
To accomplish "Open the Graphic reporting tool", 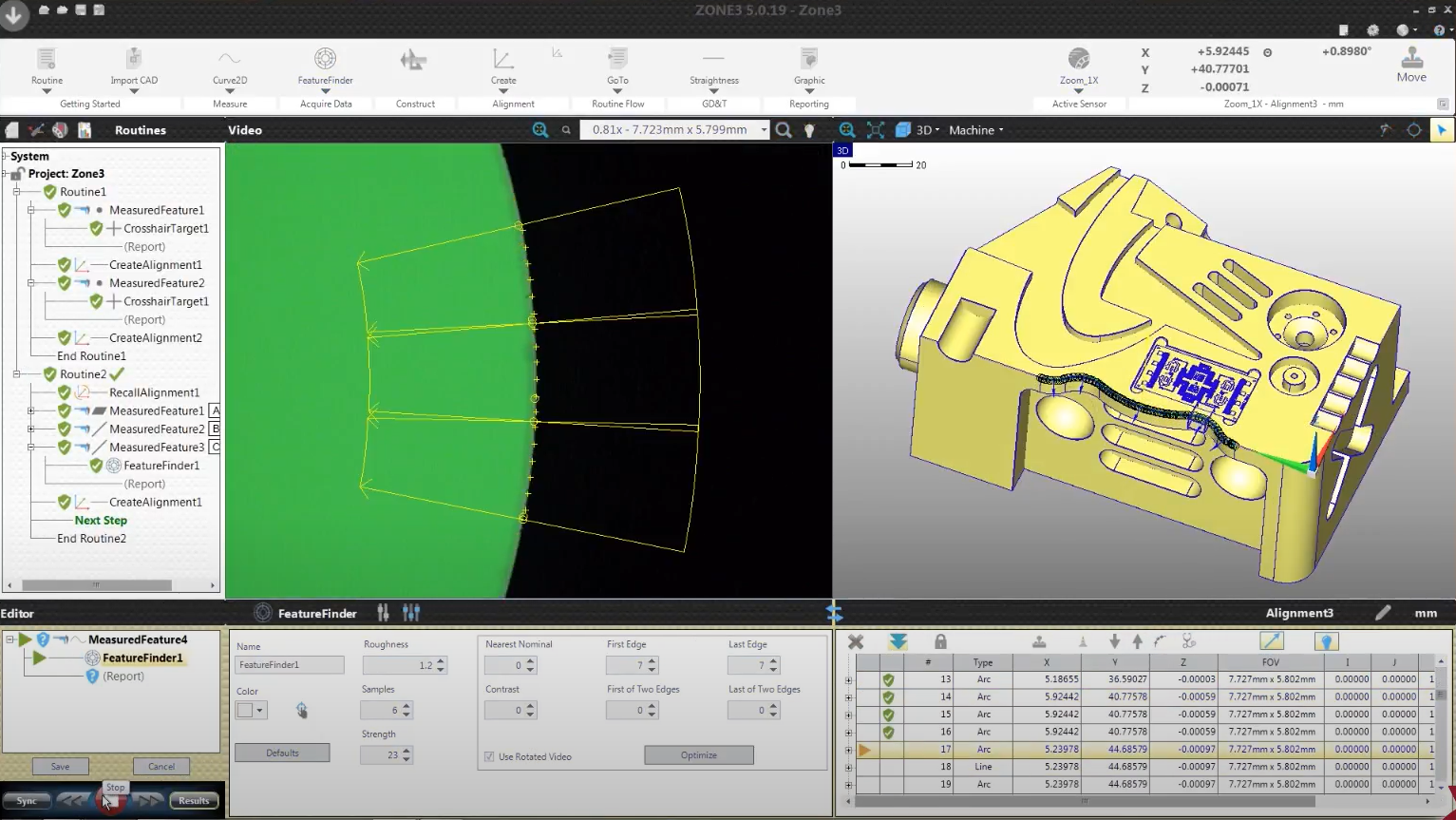I will click(808, 60).
